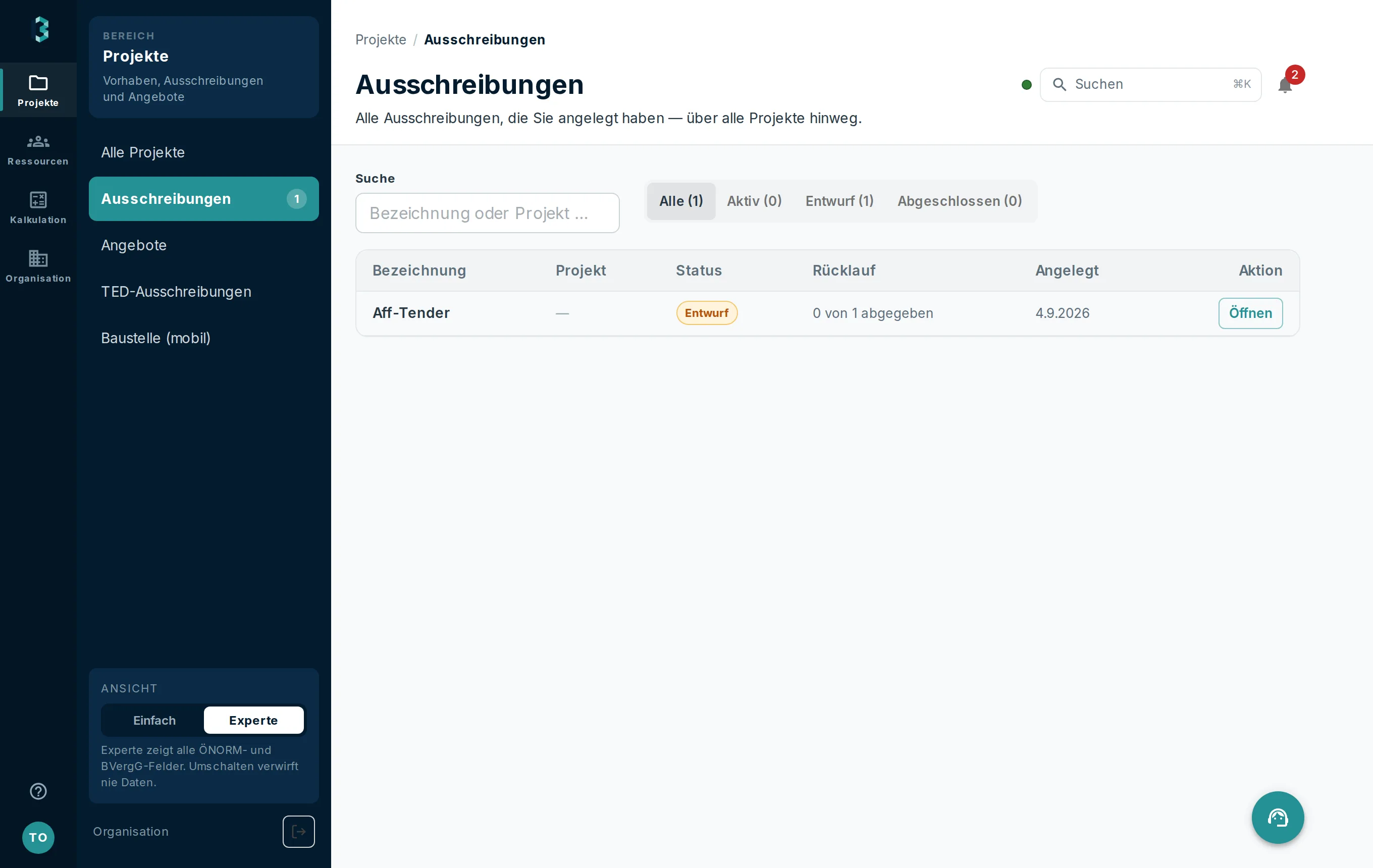1373x868 pixels.
Task: Click the Angelegt column header
Action: coord(1067,270)
